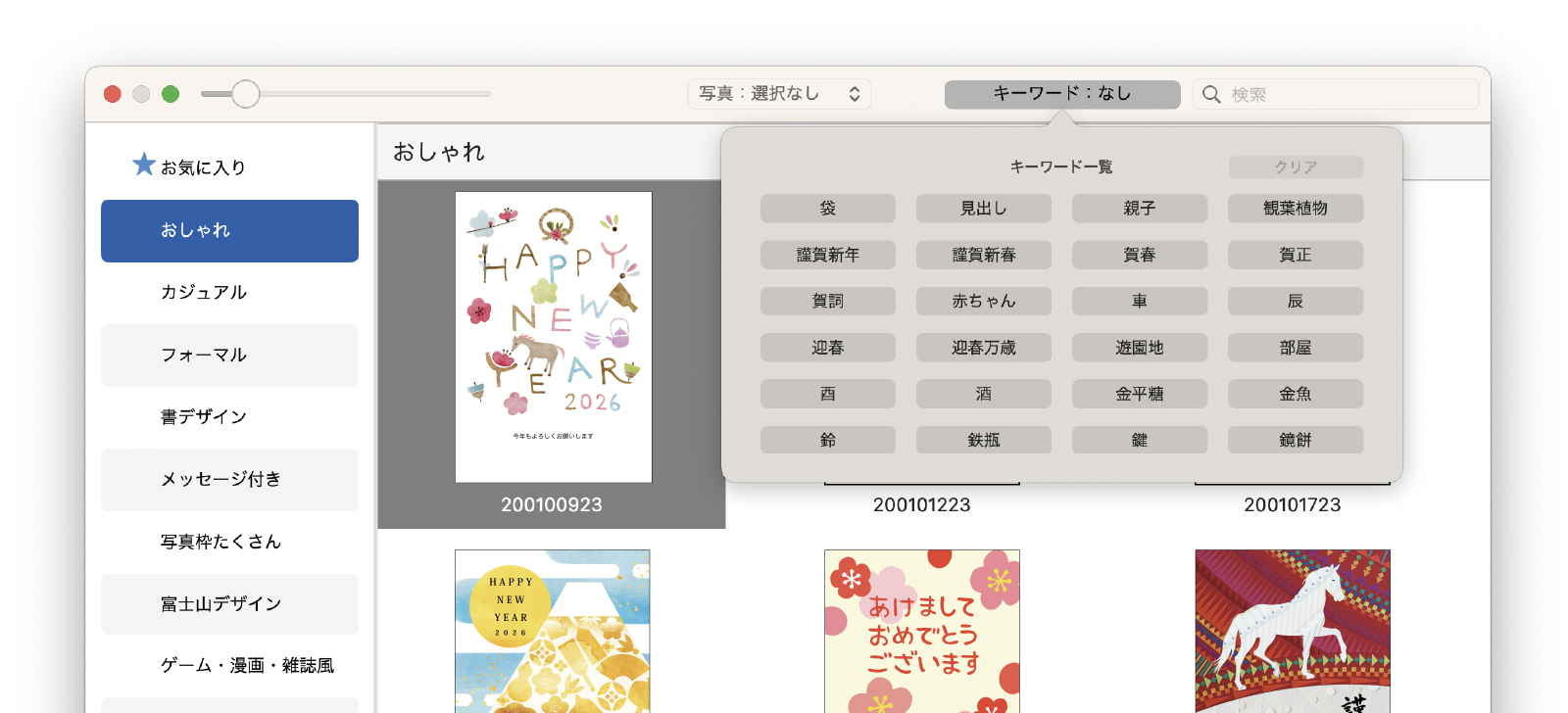Pick the 辰 keyword
This screenshot has height=713, width=1568.
pos(1296,301)
